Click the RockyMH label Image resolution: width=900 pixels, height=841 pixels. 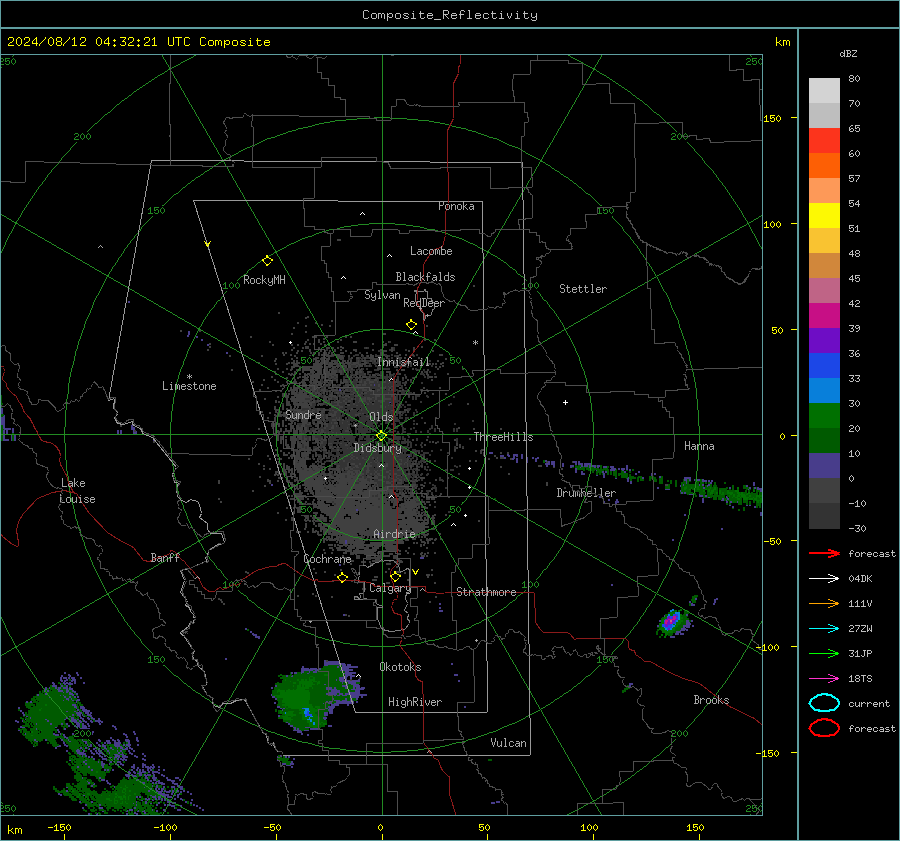click(264, 280)
